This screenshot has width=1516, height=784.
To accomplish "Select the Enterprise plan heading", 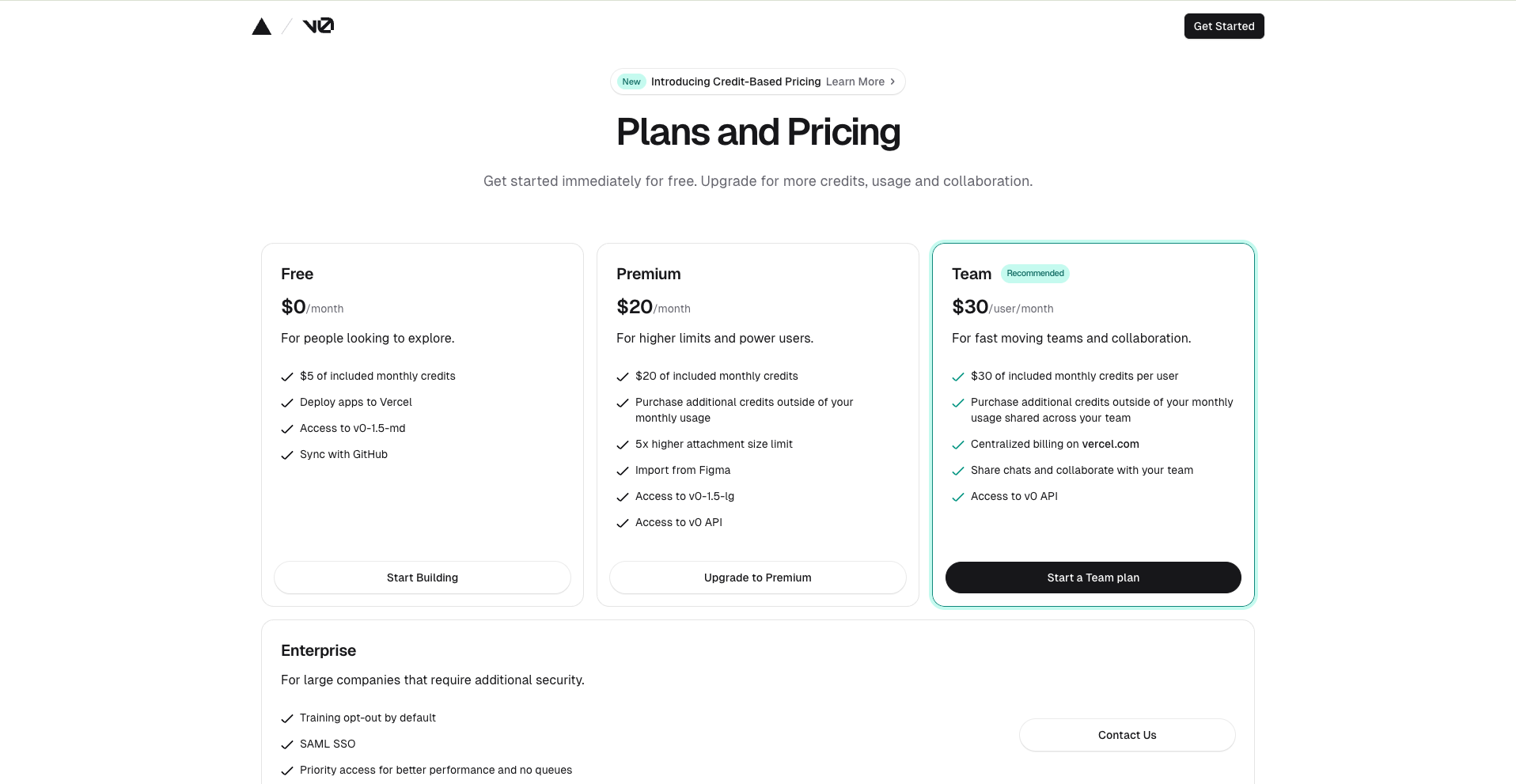I will pyautogui.click(x=318, y=650).
